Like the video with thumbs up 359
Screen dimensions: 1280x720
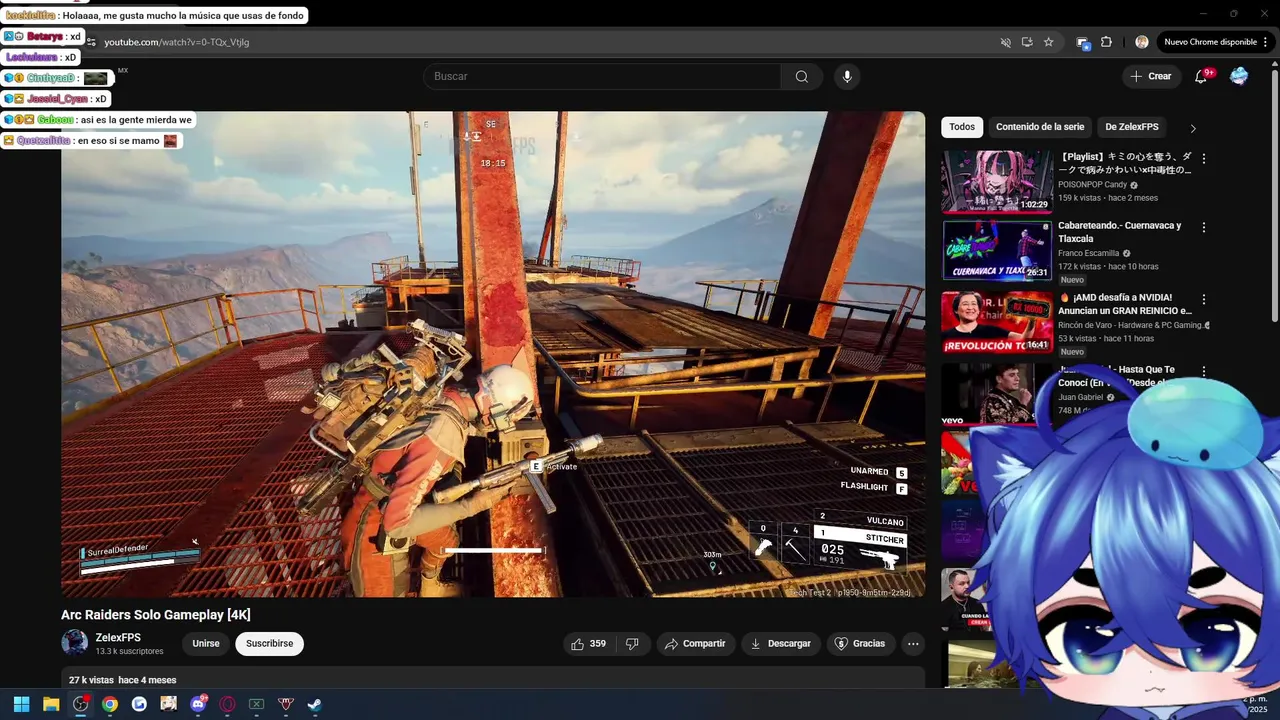pyautogui.click(x=588, y=644)
